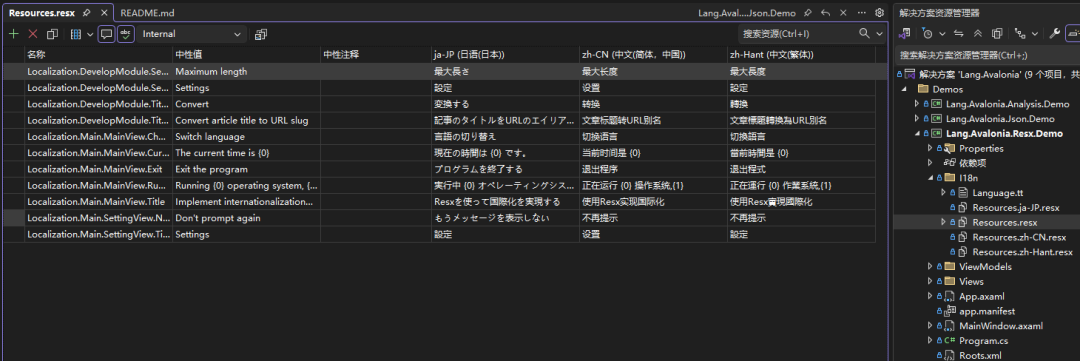Open the Internal access modifier dropdown

pos(192,34)
